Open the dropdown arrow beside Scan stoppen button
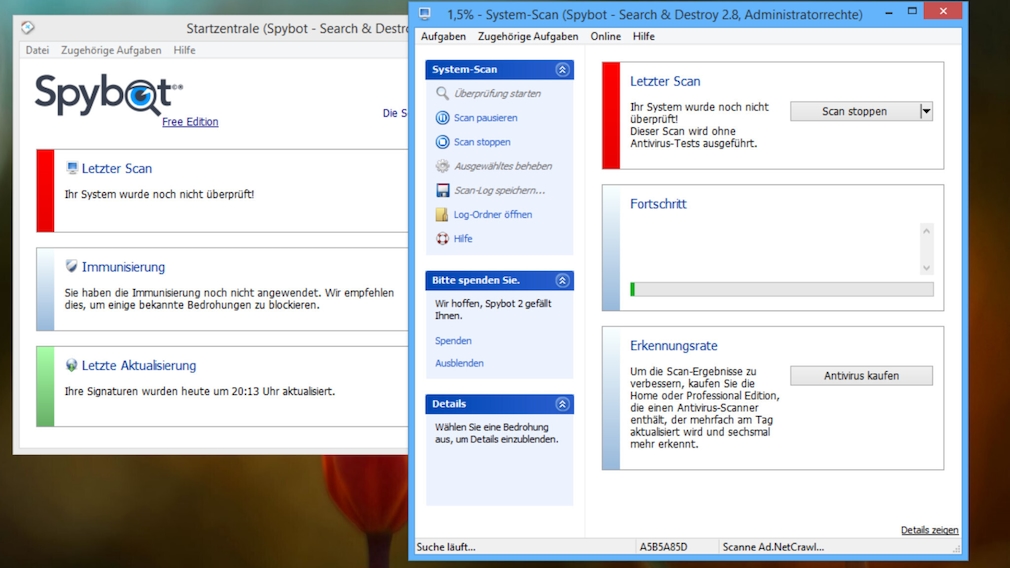This screenshot has height=568, width=1010. click(926, 111)
